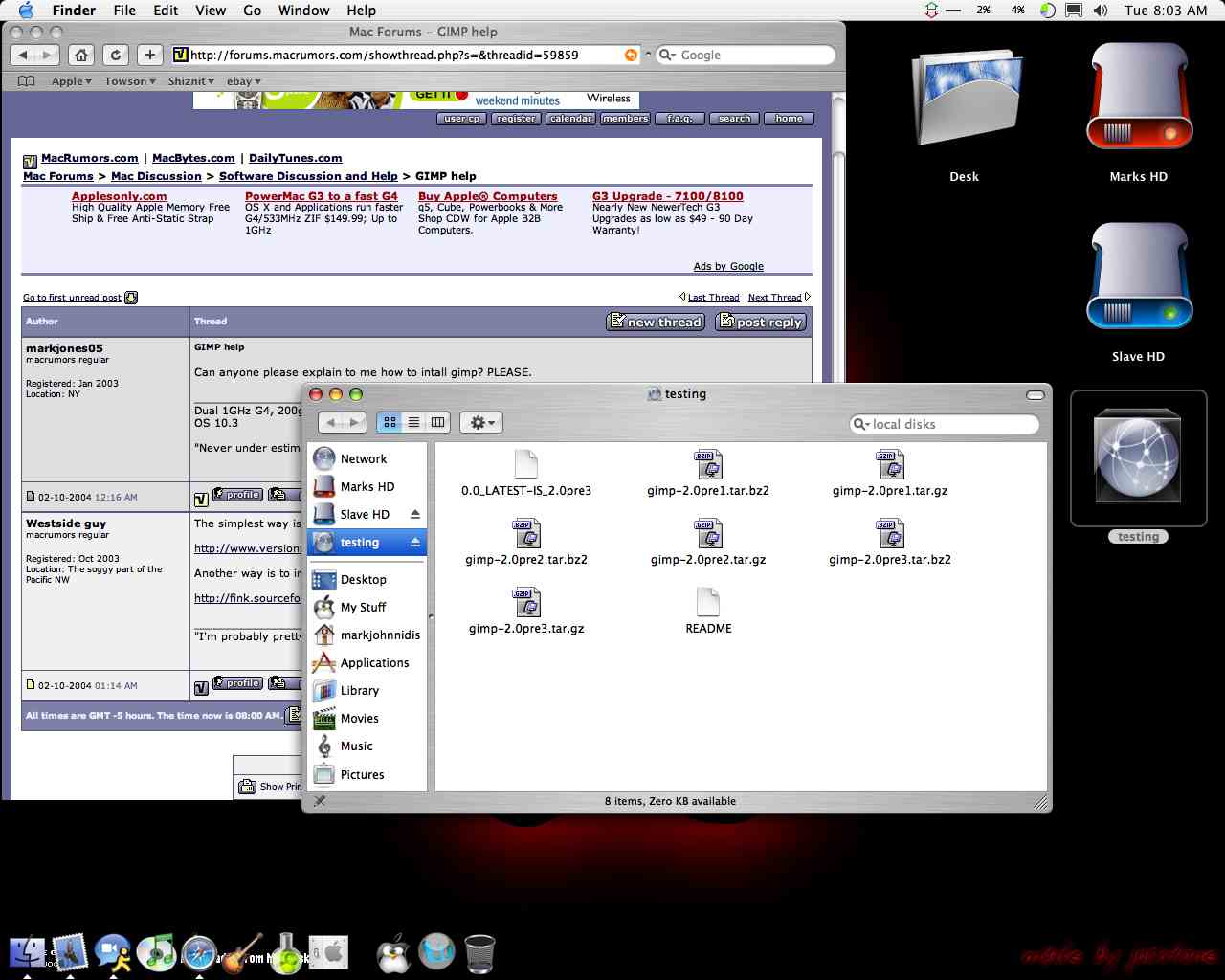
Task: Open the Apple menu
Action: coord(26,11)
